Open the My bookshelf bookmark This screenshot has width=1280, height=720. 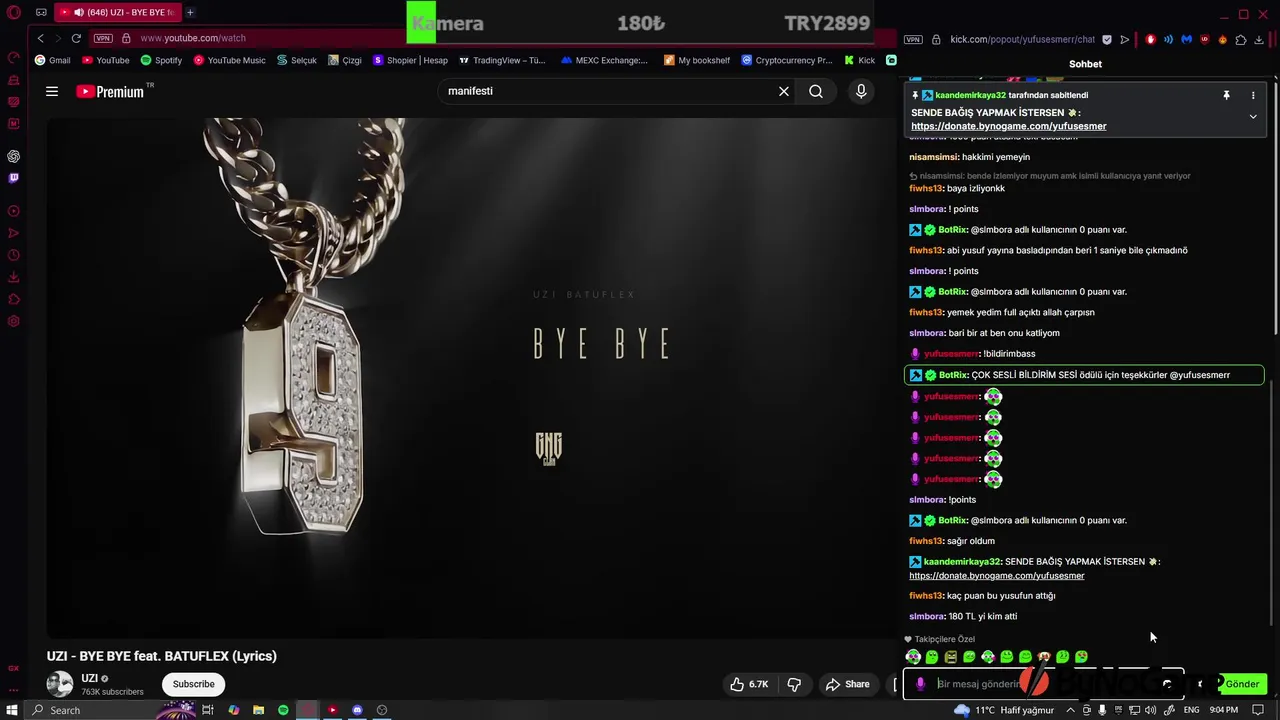tap(696, 60)
